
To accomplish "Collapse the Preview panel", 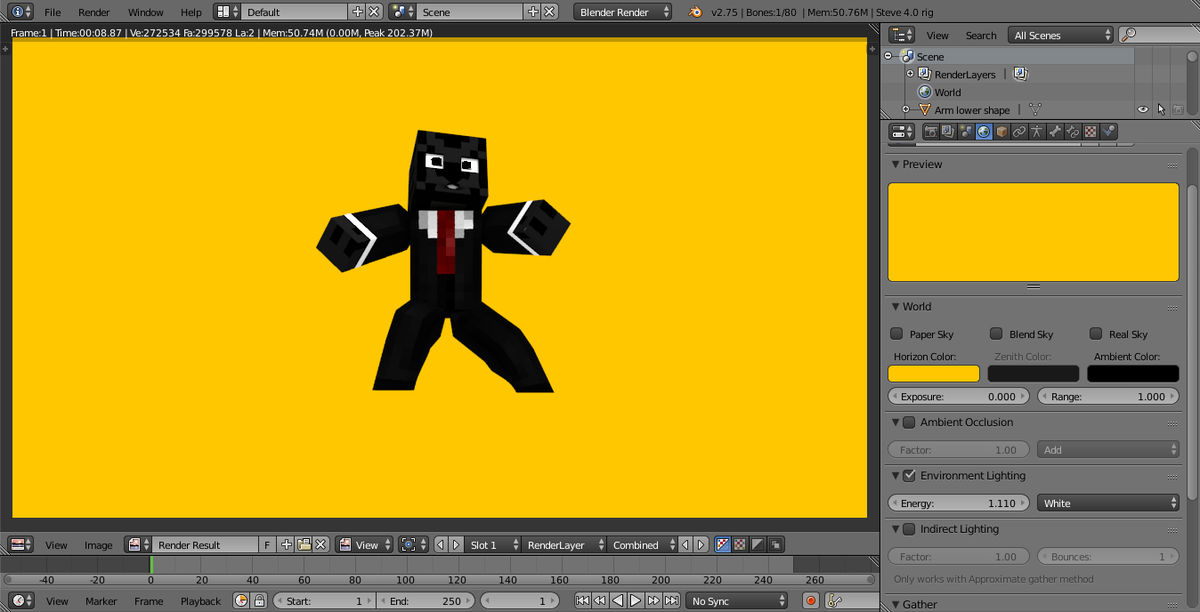I will (x=895, y=164).
